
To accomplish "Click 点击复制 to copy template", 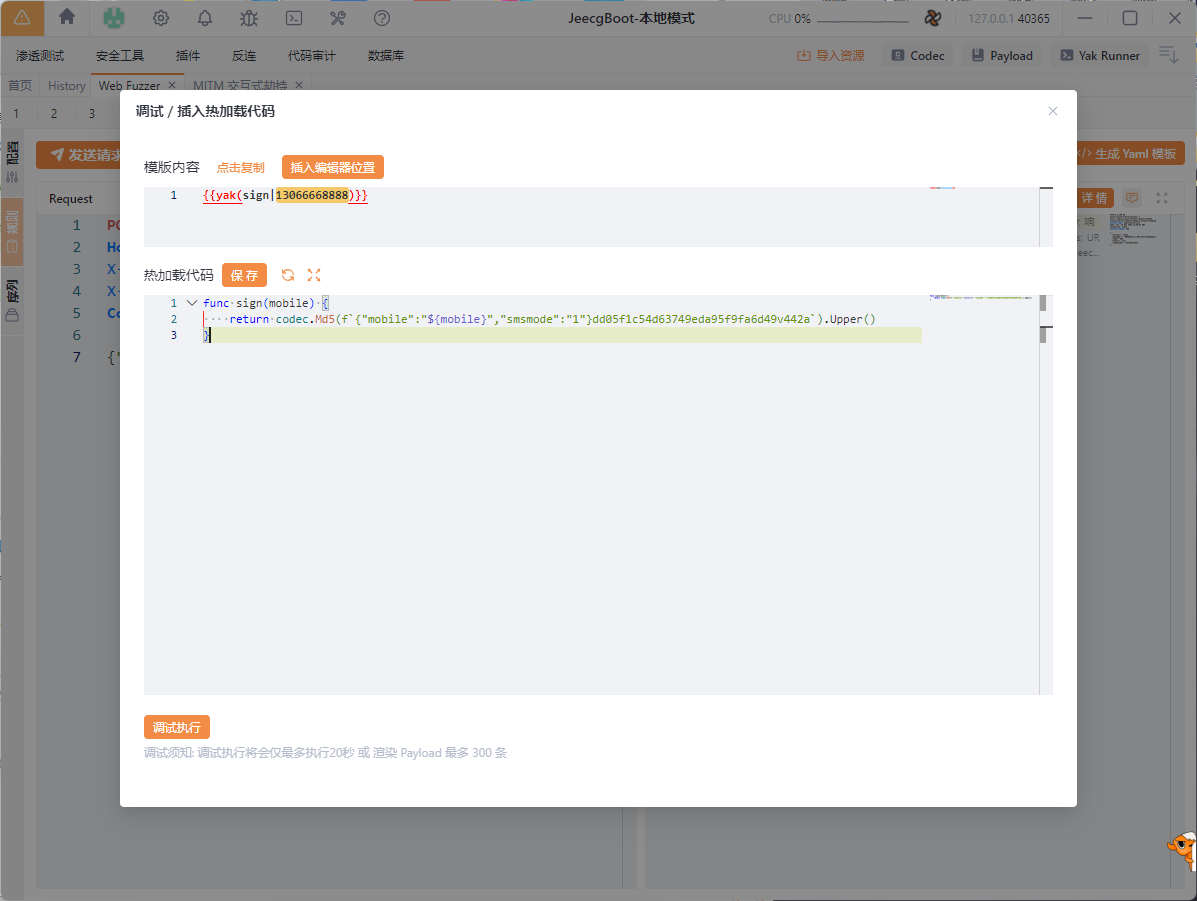I will [240, 167].
